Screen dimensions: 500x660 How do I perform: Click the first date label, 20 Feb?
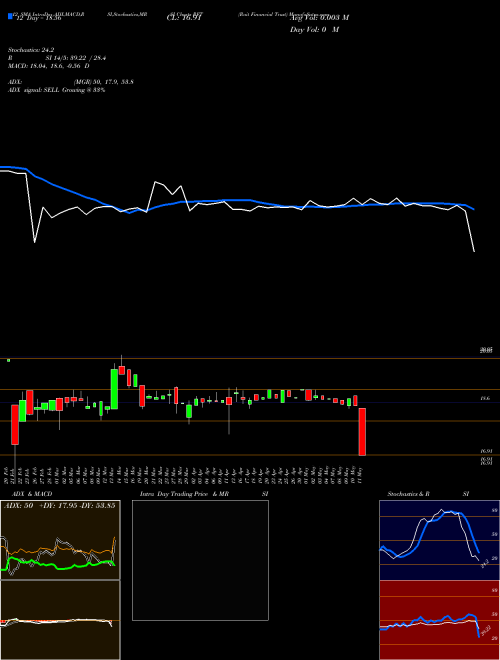tap(6, 474)
